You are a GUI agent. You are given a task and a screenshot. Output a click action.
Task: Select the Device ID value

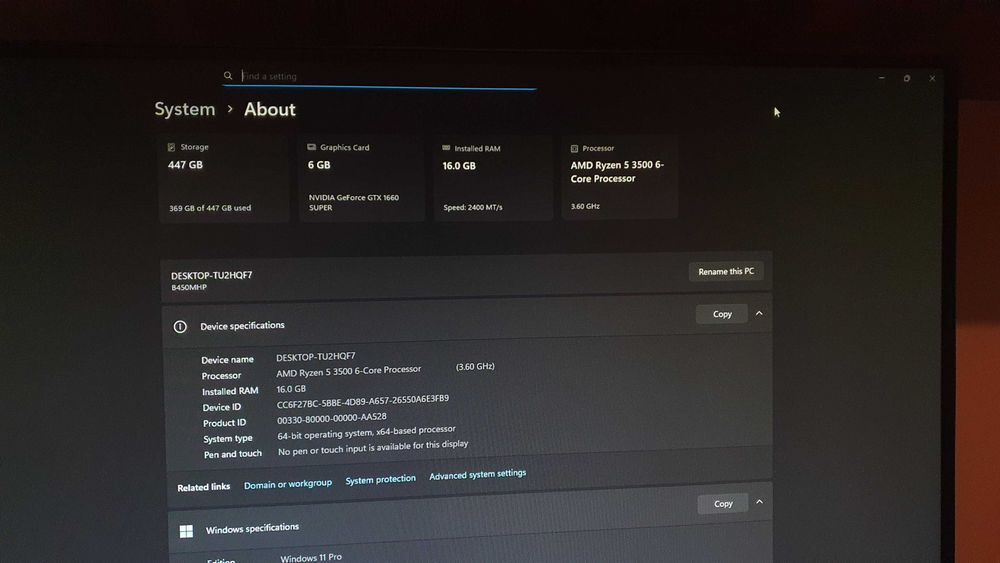coord(362,401)
